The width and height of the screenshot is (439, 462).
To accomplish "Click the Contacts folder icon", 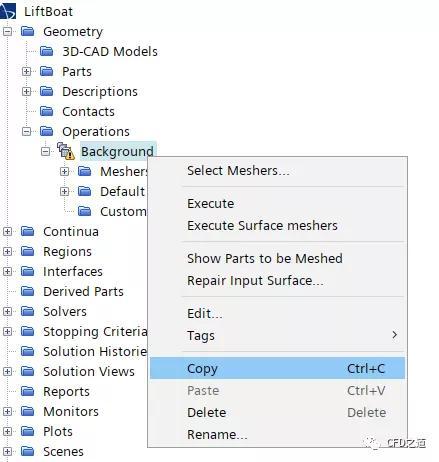I will (47, 111).
